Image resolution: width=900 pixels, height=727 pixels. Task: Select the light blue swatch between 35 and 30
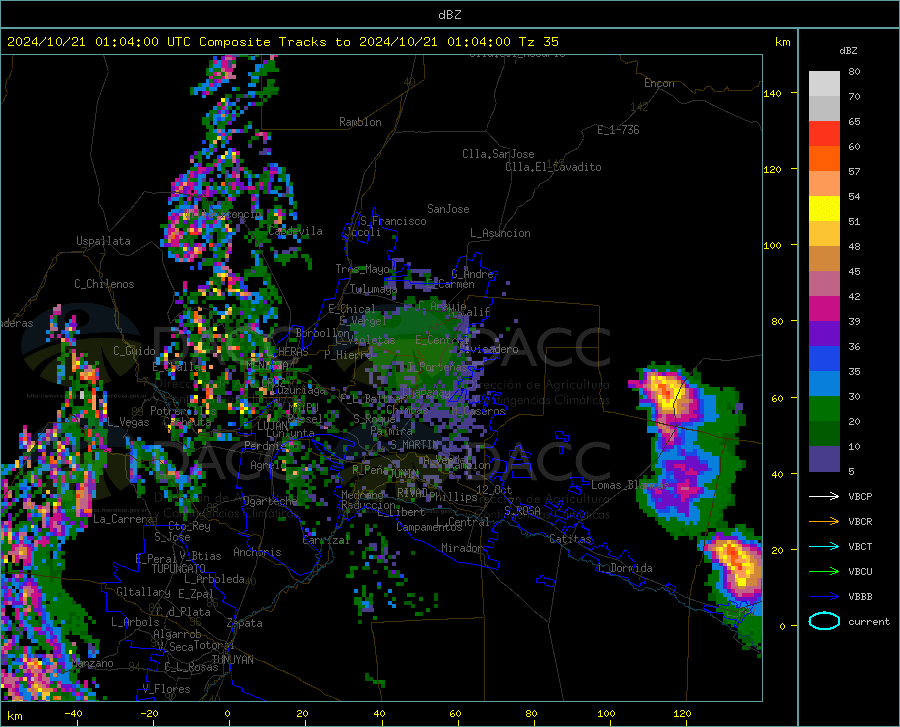[824, 384]
